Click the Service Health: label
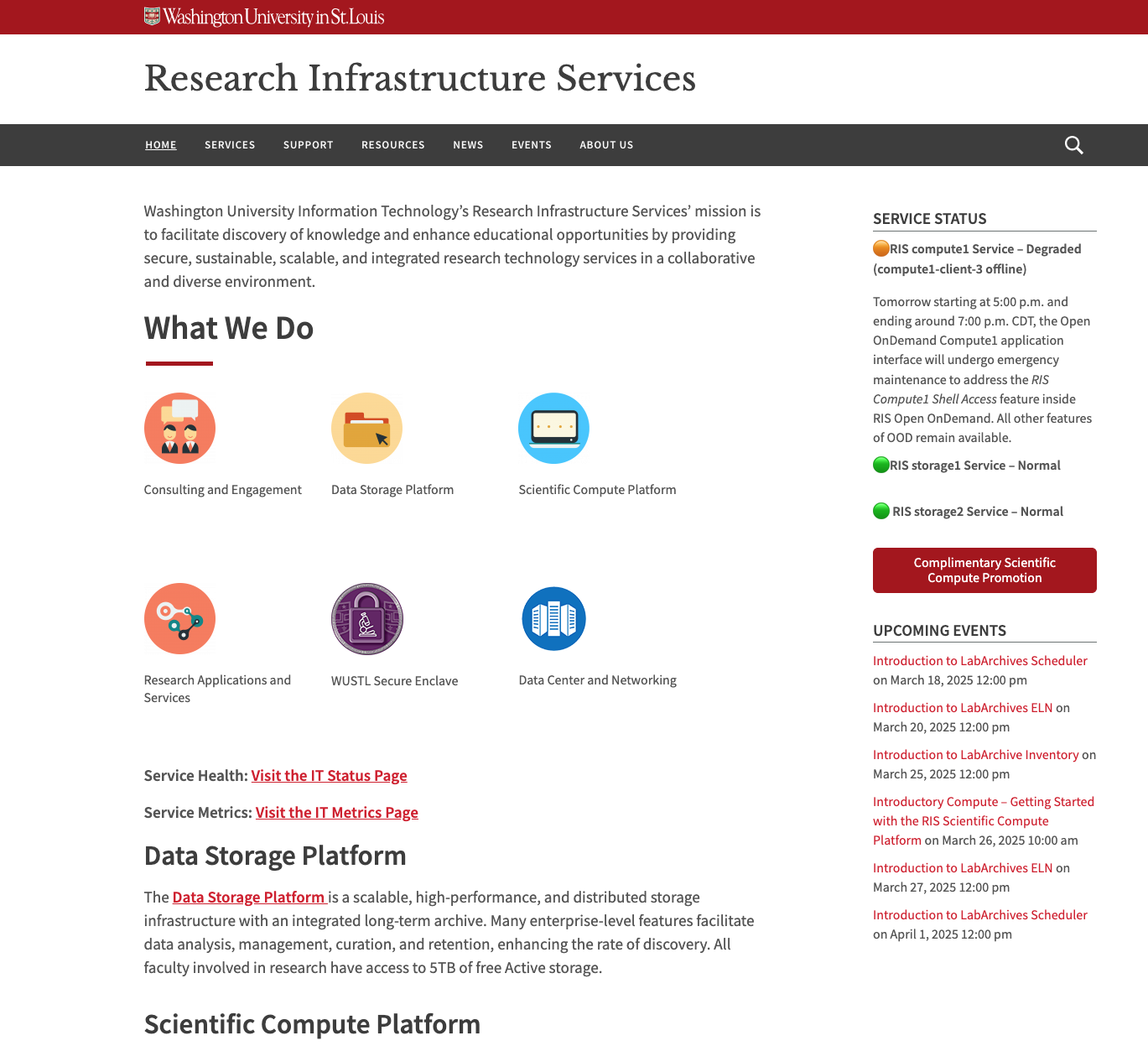 point(196,776)
